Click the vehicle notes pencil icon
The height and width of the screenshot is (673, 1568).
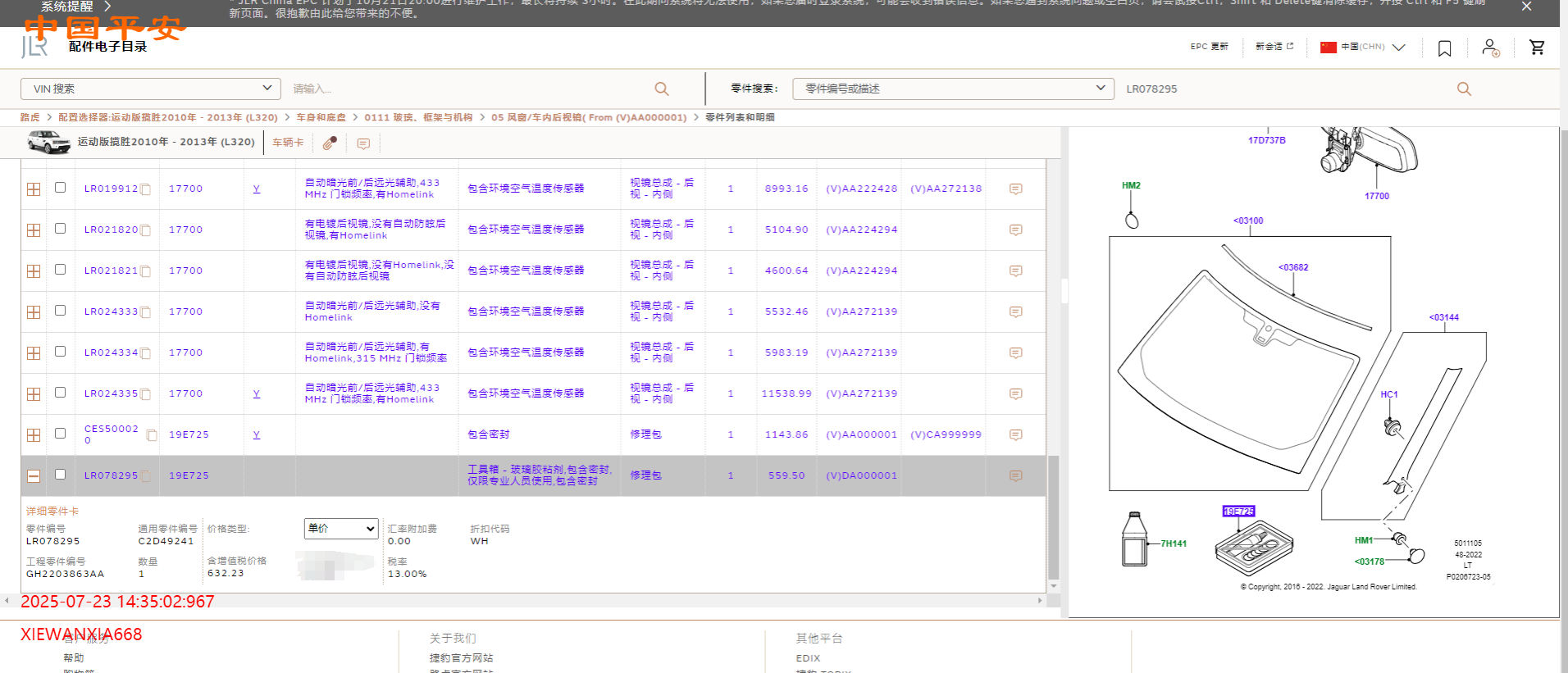tap(330, 143)
